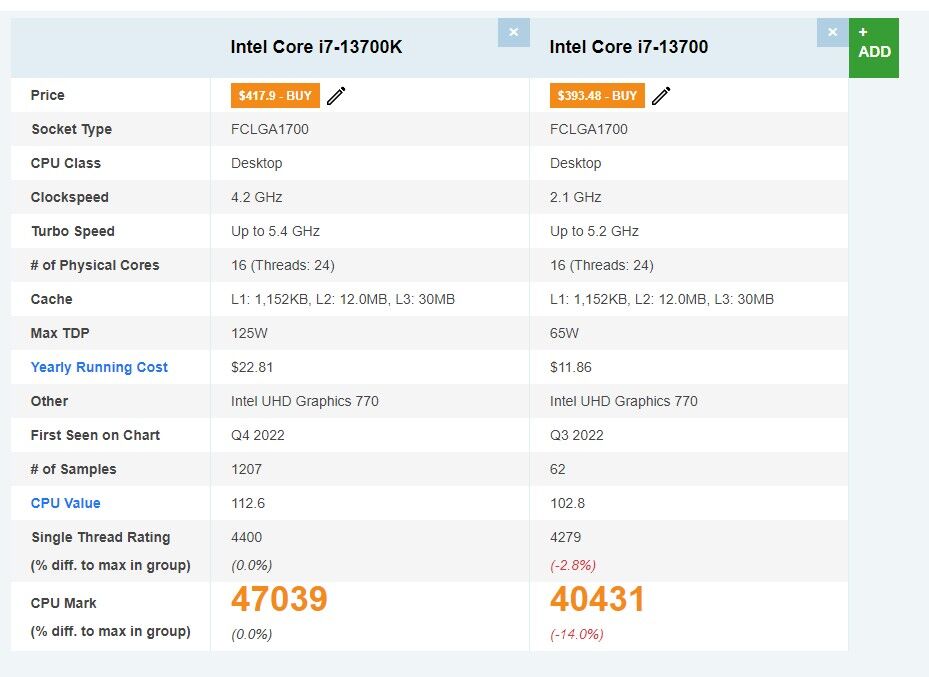The width and height of the screenshot is (929, 677).
Task: Click the 4.2 GHz clockspeed value
Action: point(257,197)
